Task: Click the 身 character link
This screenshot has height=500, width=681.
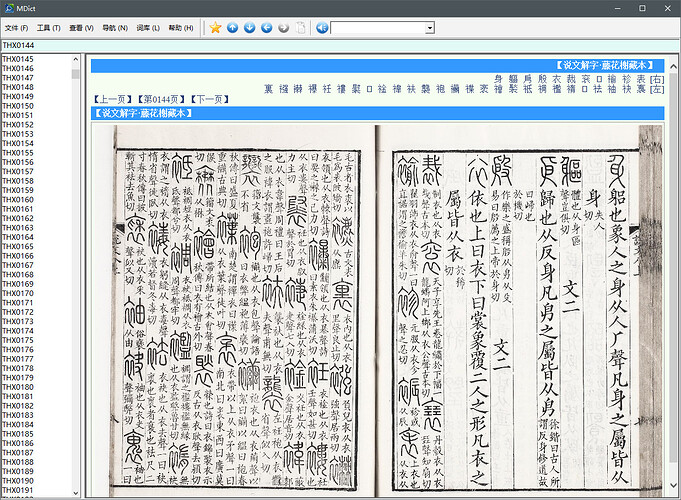Action: coord(498,79)
